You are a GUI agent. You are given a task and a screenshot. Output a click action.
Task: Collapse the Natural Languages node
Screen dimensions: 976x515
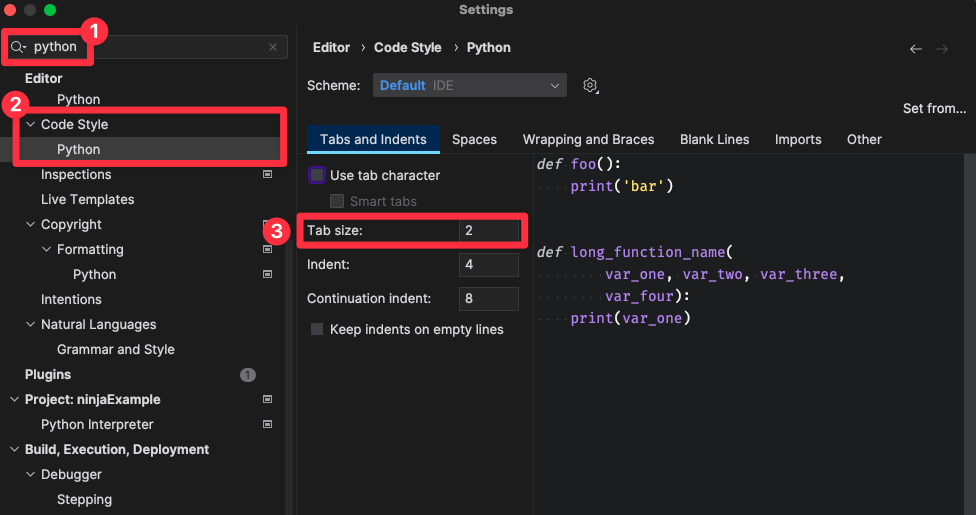(x=30, y=324)
